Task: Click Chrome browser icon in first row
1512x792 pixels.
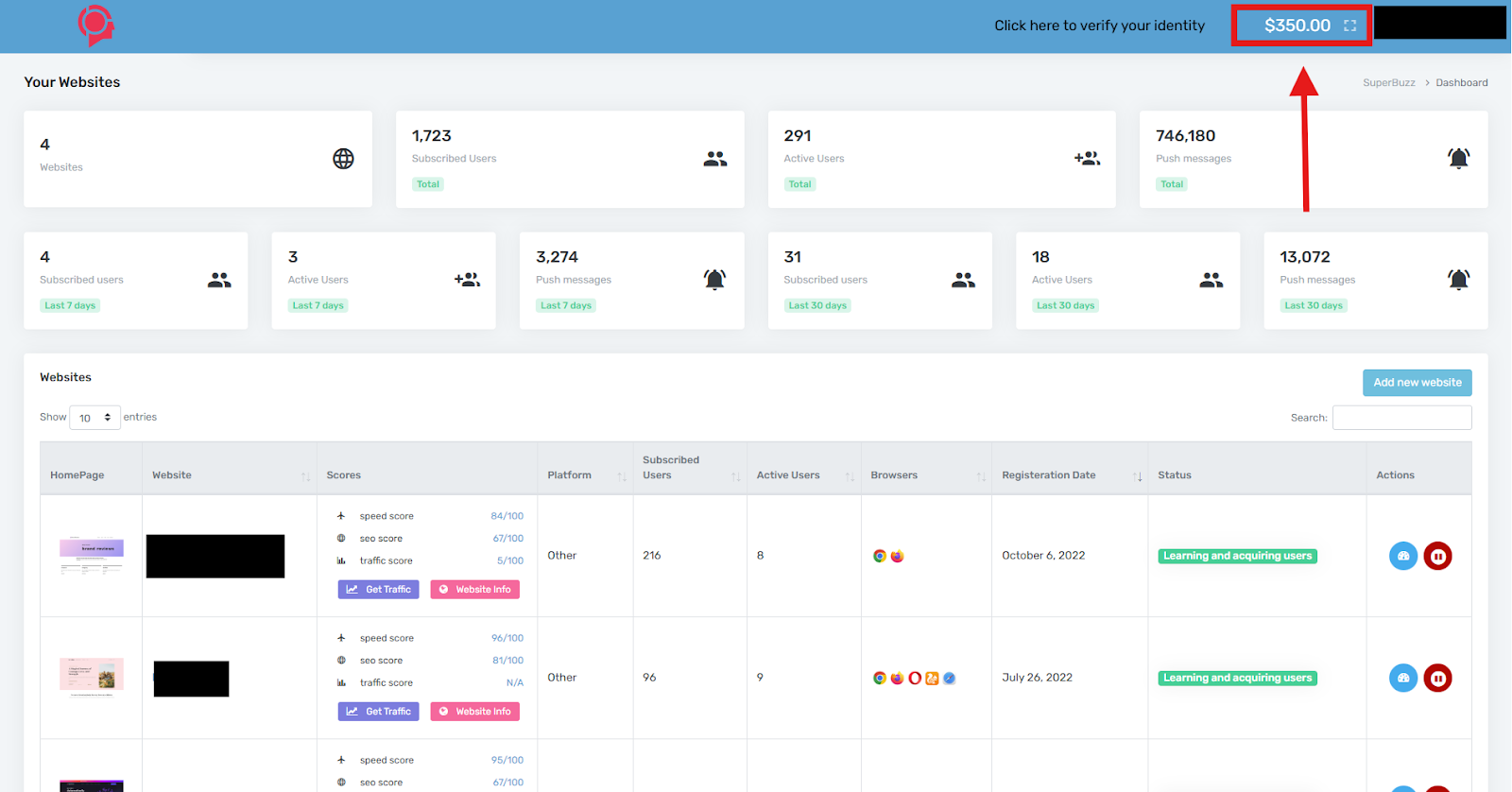Action: (x=880, y=556)
